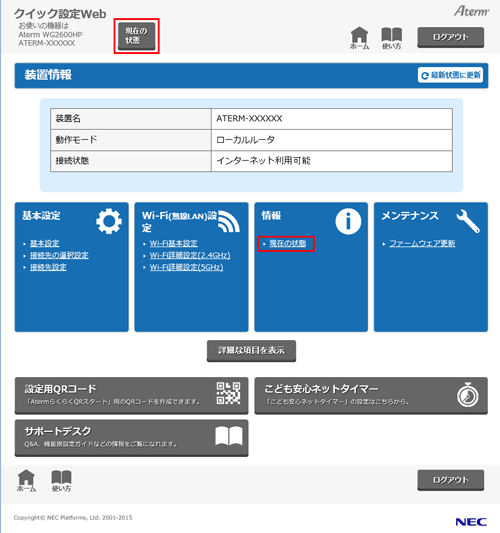
Task: Open the Wi-Fi基本設定 link
Action: click(x=174, y=243)
